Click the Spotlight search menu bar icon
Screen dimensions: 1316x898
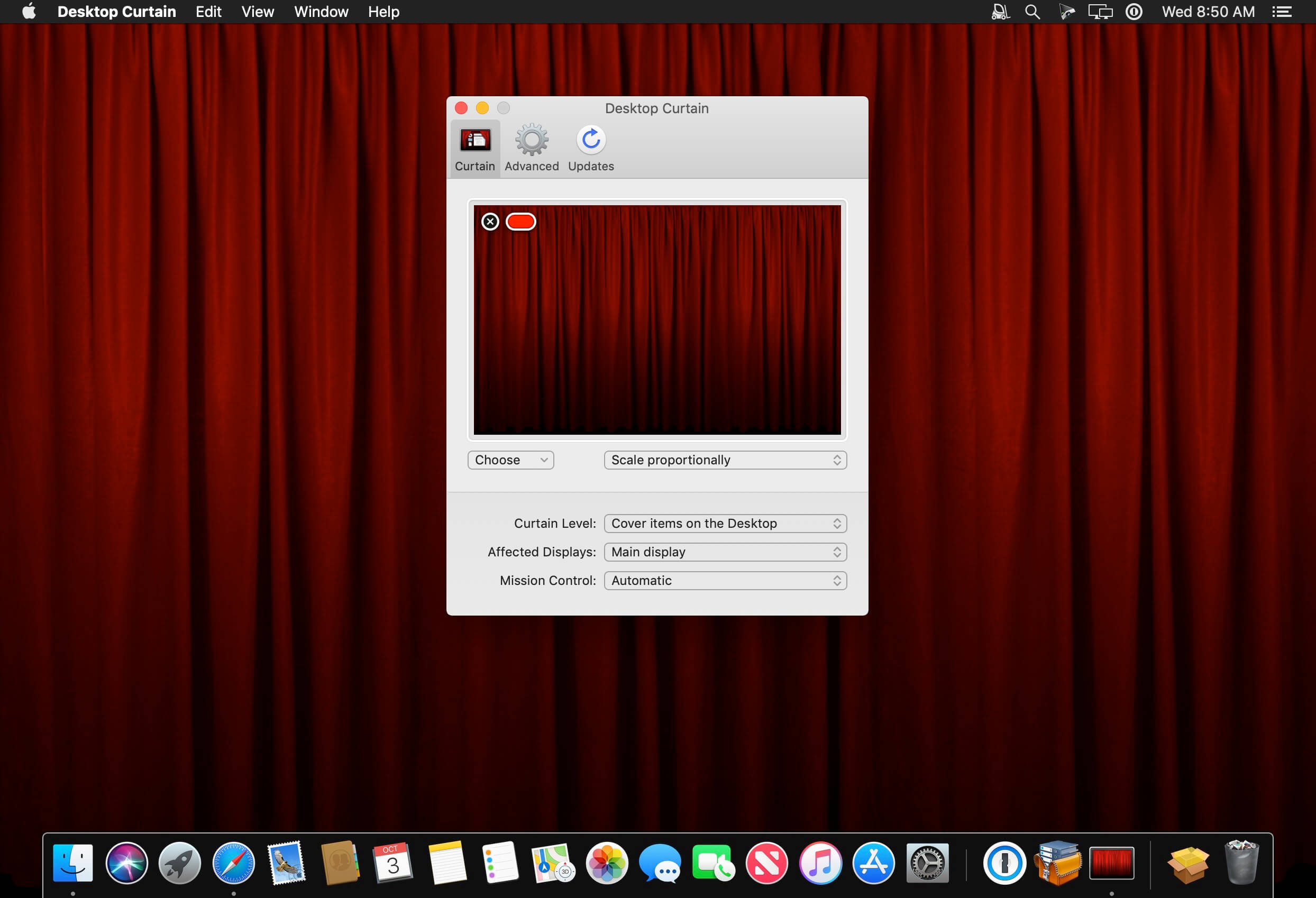tap(1032, 12)
